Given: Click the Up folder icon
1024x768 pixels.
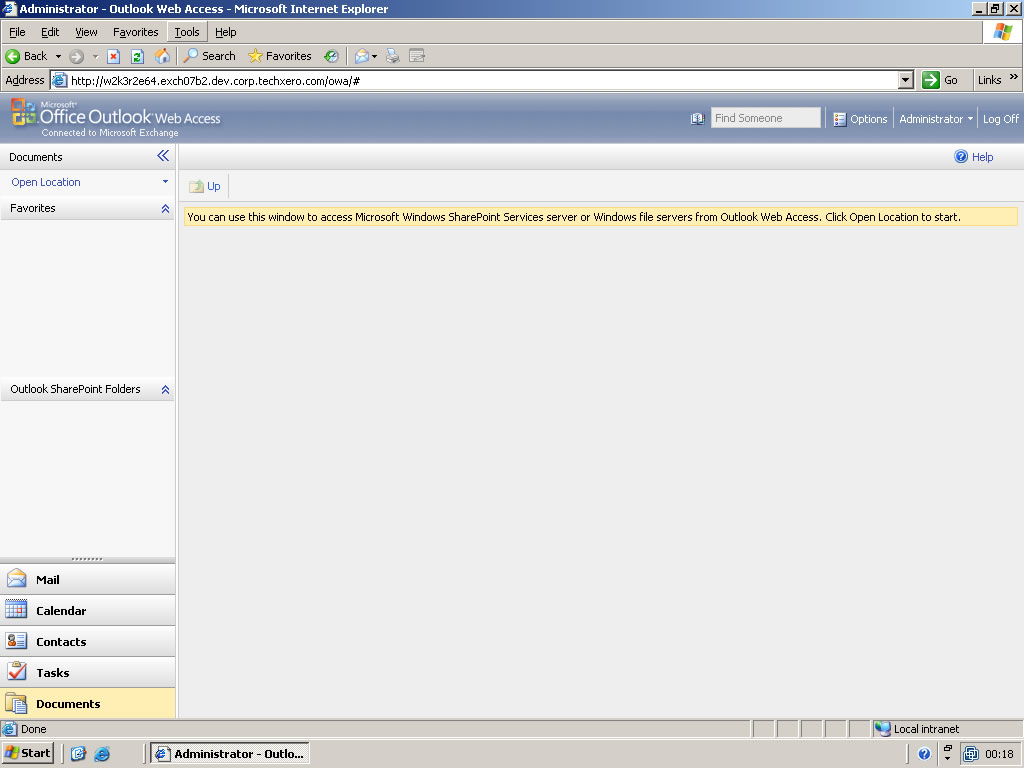Looking at the screenshot, I should click(x=196, y=186).
